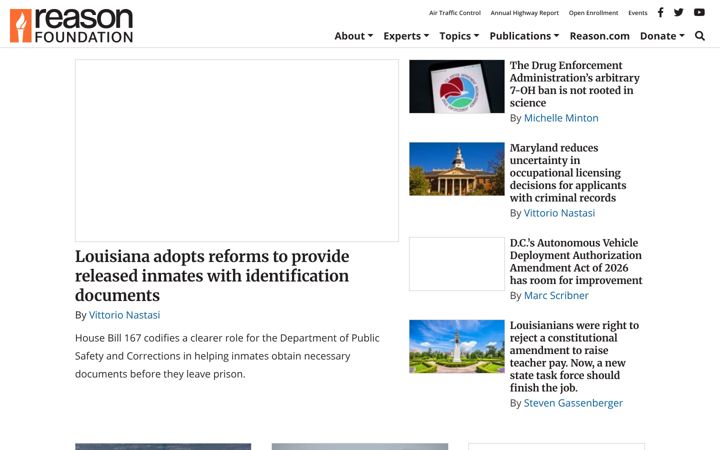Expand the Donate dropdown menu
Screen dimensions: 720x450
(x=662, y=36)
